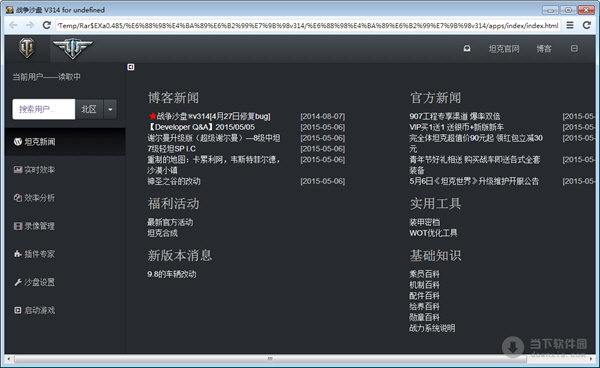Open the Developer Q&A 2015/05/05 post

(x=201, y=127)
